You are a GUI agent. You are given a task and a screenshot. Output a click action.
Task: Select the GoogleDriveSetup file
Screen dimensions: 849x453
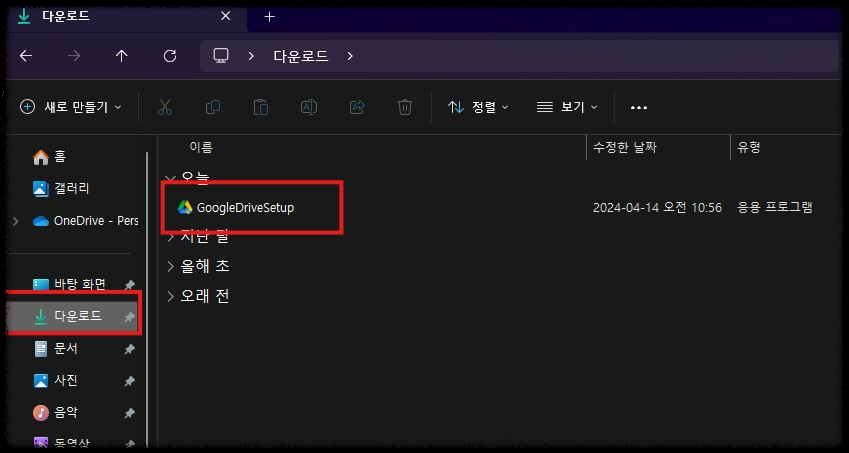point(245,207)
